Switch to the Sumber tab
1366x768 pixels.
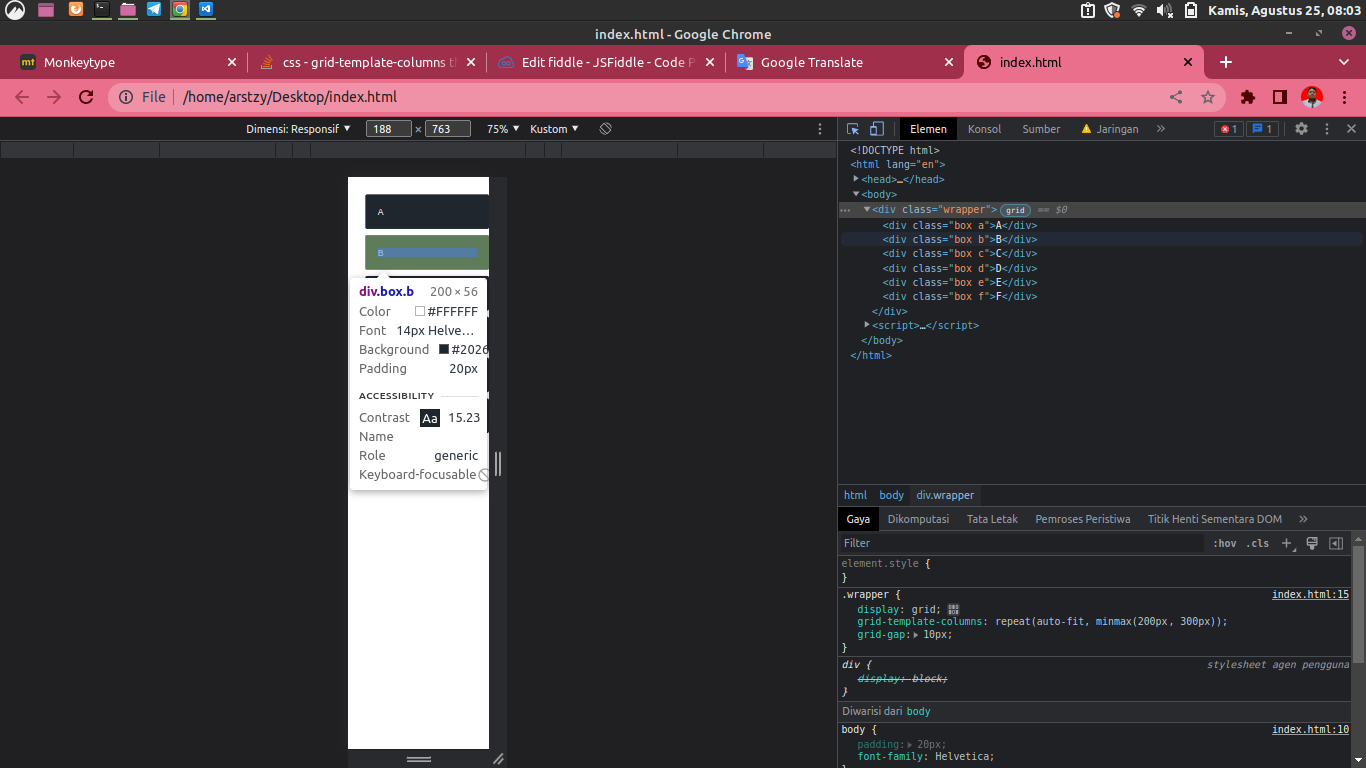tap(1041, 129)
